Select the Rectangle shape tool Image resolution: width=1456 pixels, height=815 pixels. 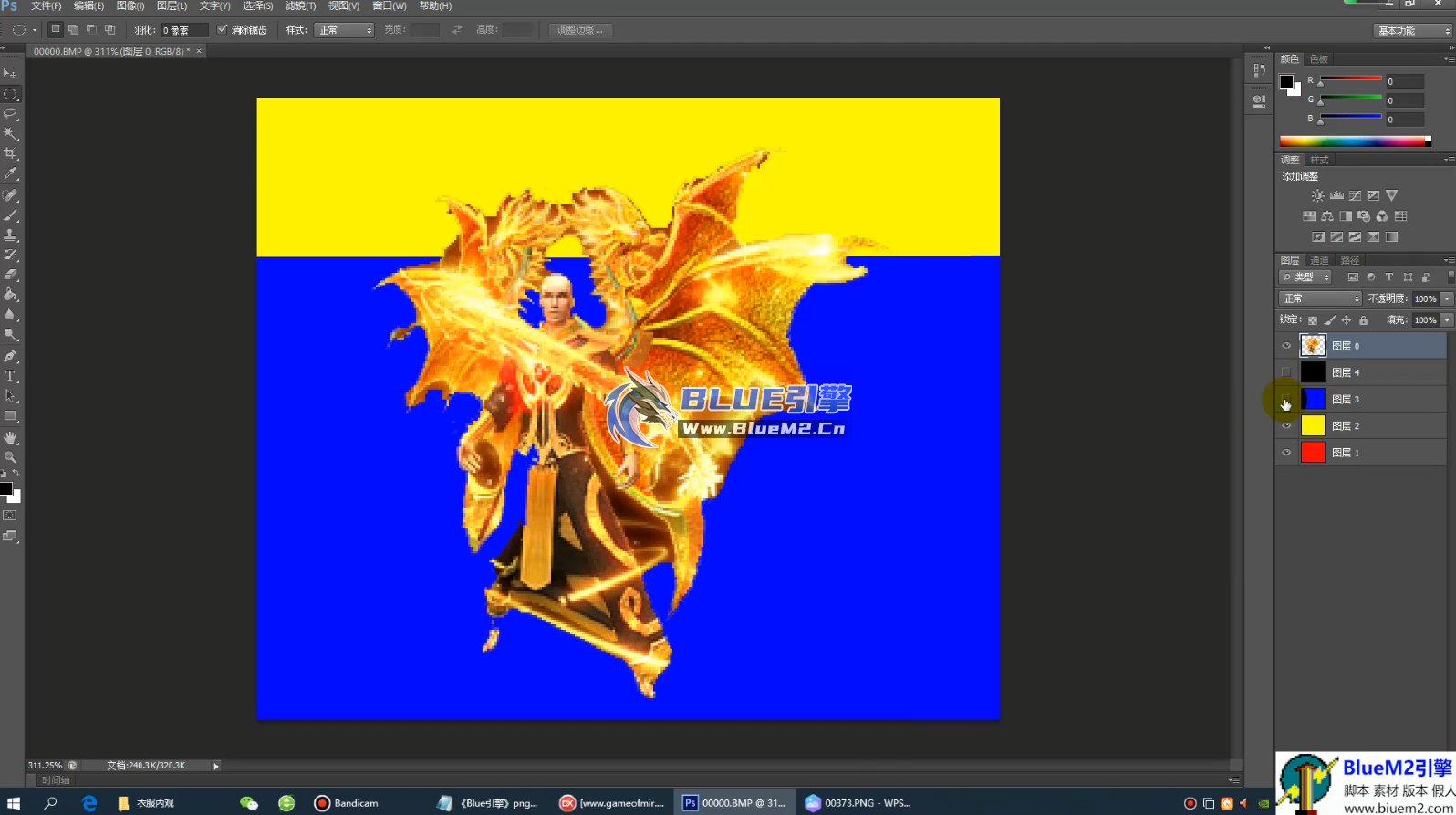pos(10,416)
